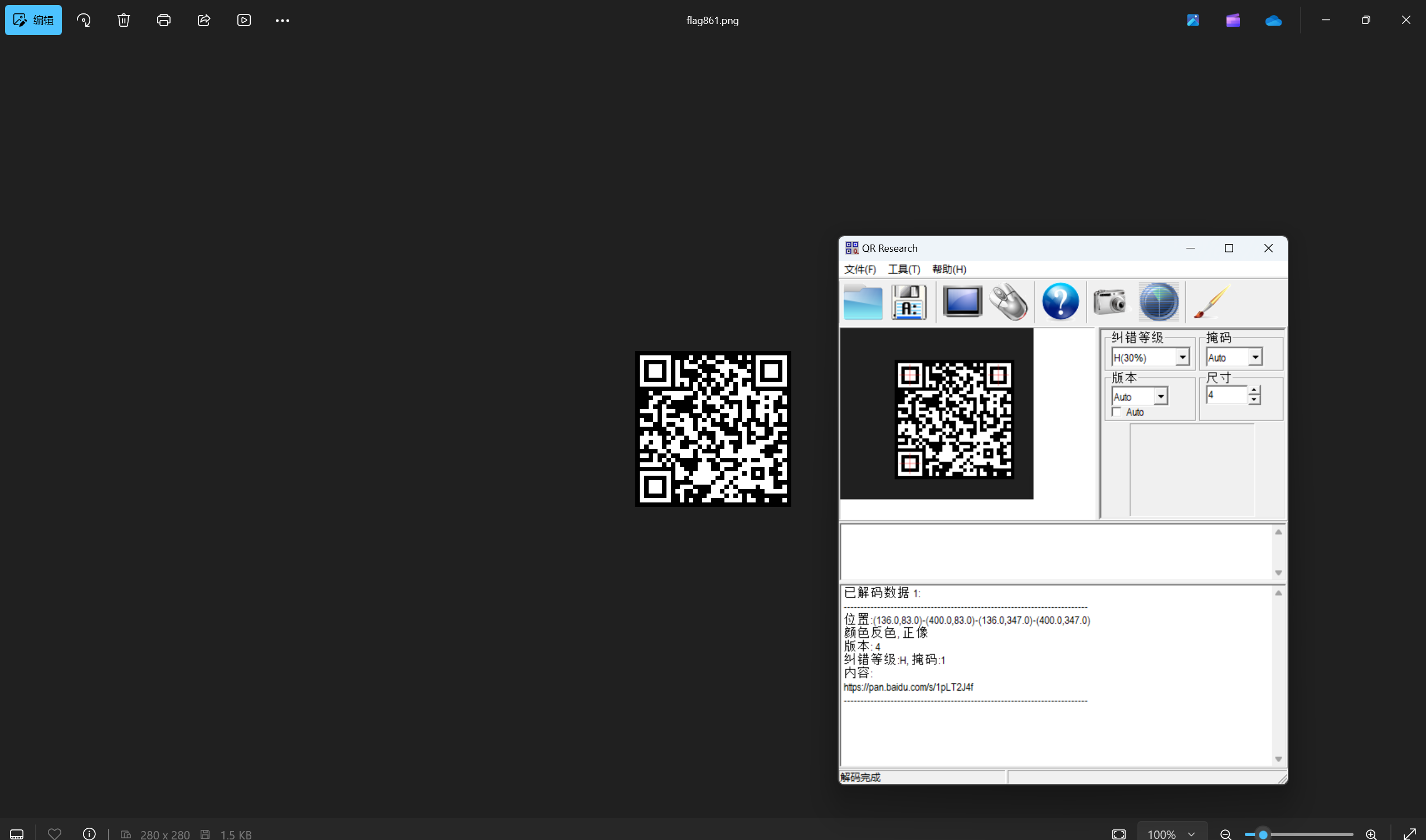Click the Edit (编辑) button in Photos
This screenshot has width=1426, height=840.
point(33,21)
